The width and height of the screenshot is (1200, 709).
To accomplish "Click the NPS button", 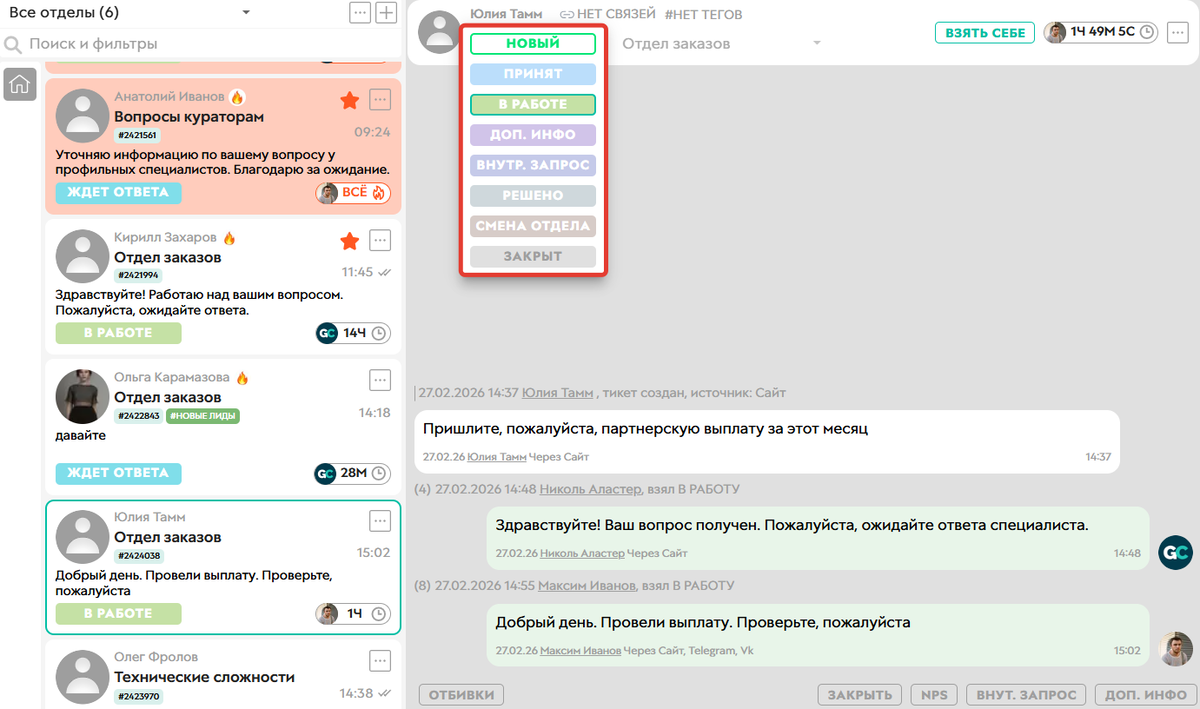I will coord(934,695).
